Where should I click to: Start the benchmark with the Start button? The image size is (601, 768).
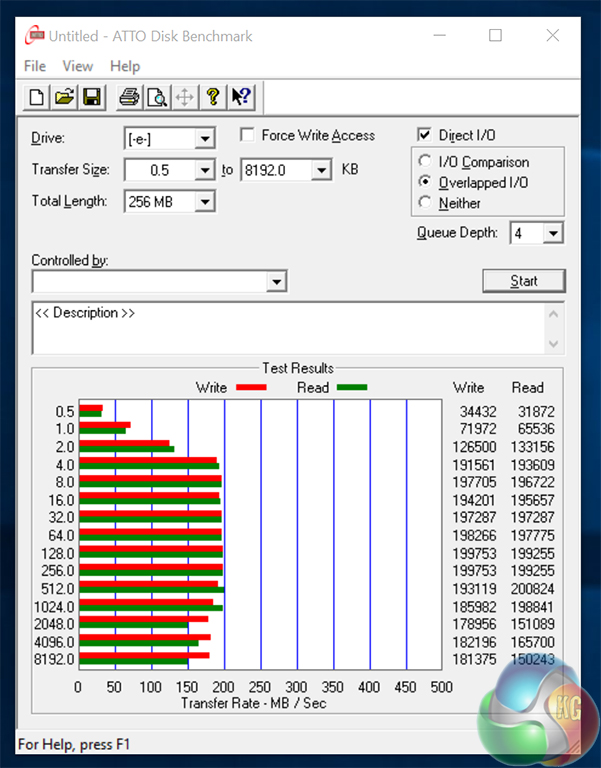tap(524, 281)
